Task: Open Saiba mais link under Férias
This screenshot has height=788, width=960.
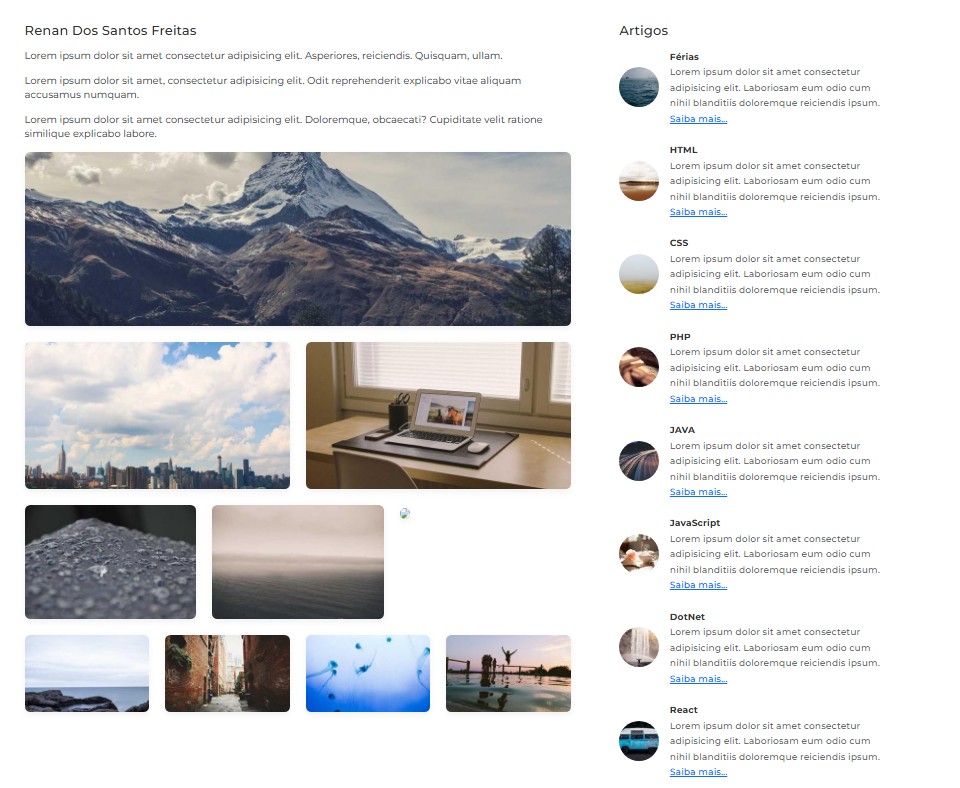Action: [x=698, y=119]
